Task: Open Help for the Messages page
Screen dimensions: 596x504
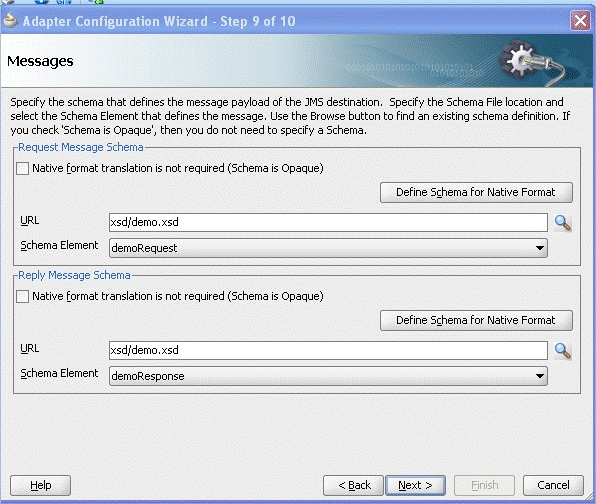Action: point(40,485)
